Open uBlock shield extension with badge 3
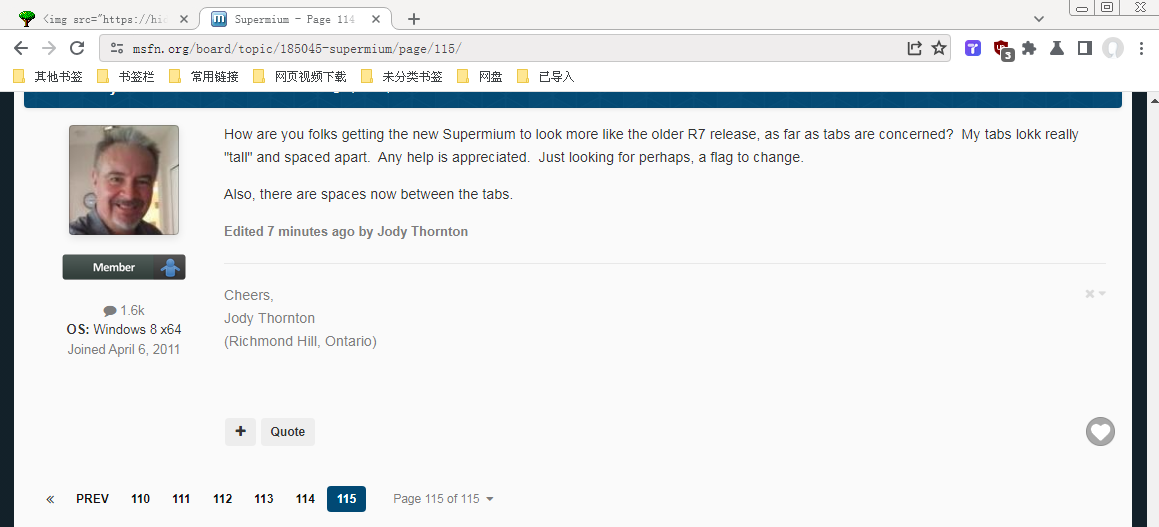 click(x=1003, y=50)
